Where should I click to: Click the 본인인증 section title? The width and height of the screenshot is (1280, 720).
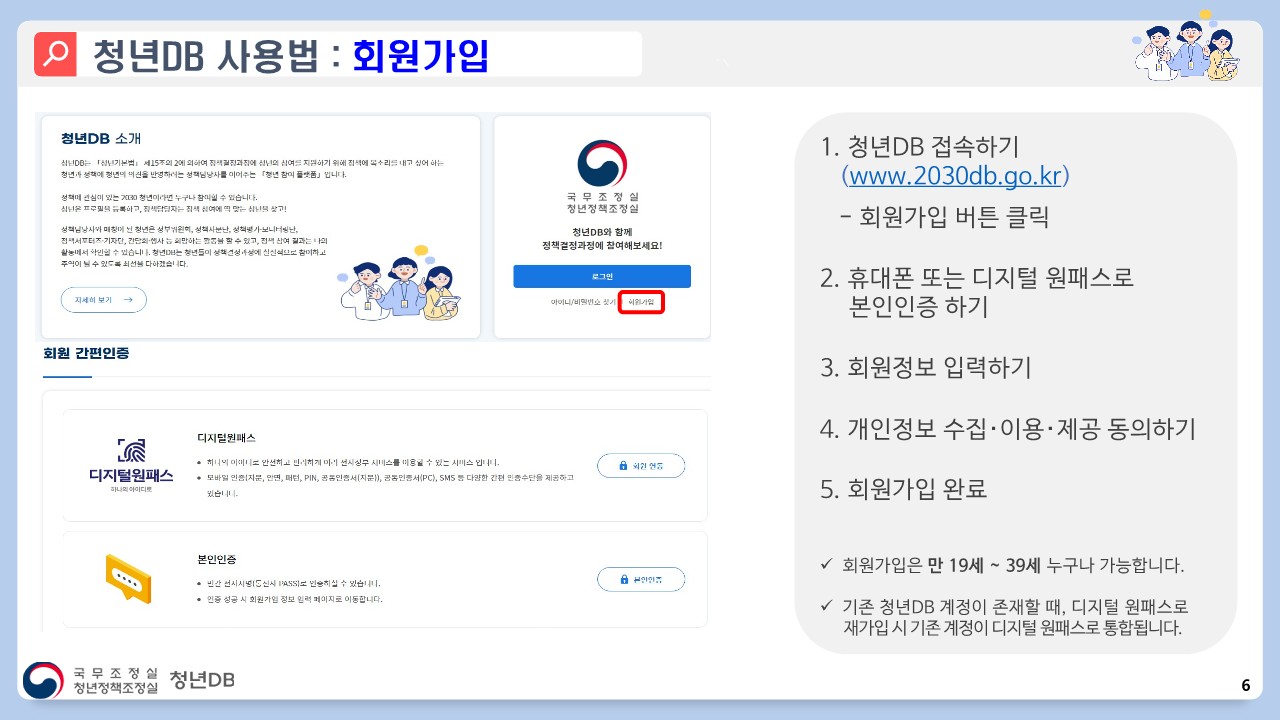217,558
